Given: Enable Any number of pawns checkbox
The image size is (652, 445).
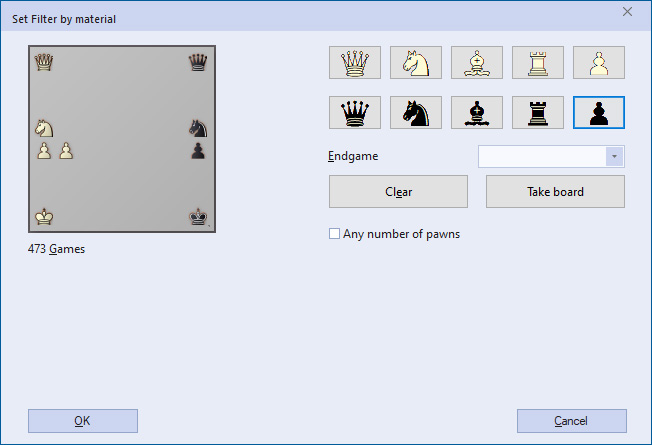Looking at the screenshot, I should (x=335, y=234).
